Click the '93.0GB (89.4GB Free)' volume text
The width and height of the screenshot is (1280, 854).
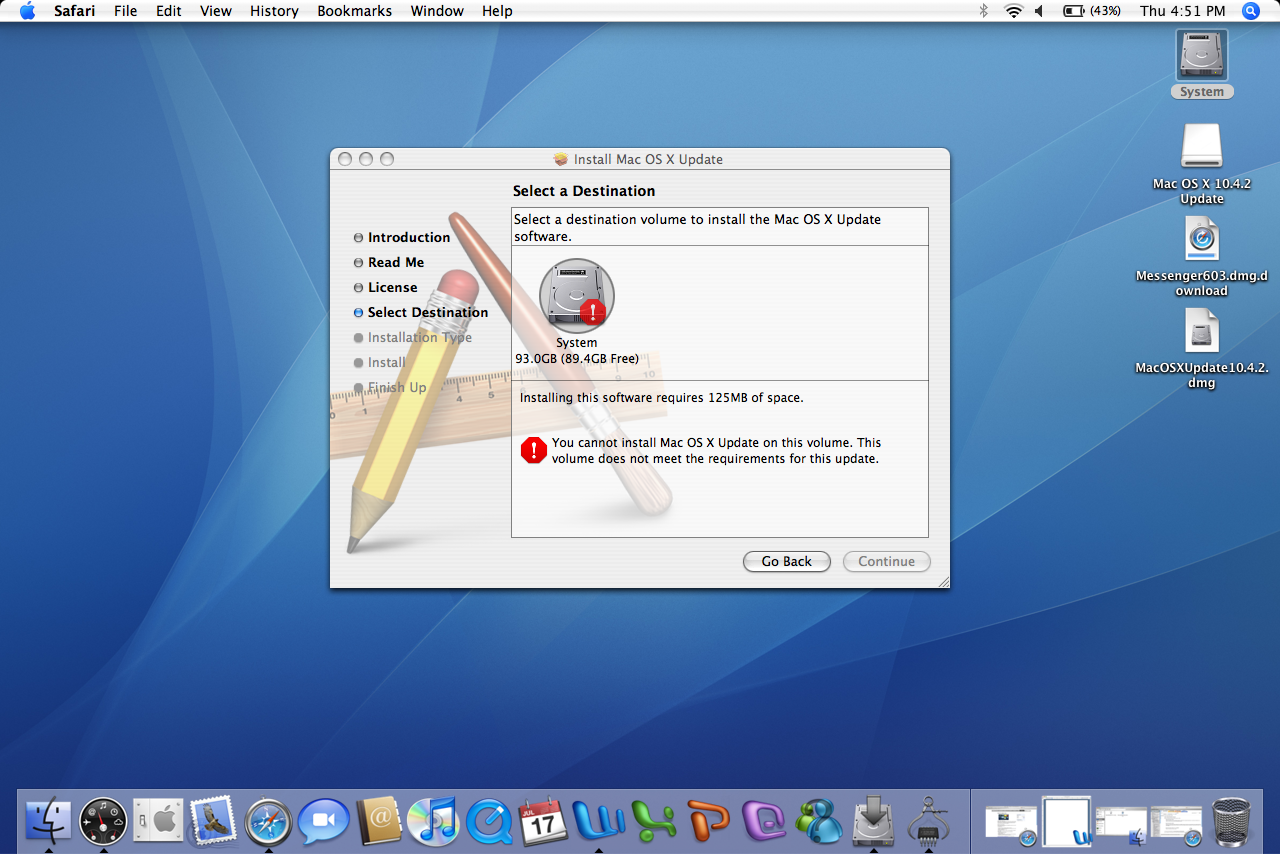click(x=577, y=359)
